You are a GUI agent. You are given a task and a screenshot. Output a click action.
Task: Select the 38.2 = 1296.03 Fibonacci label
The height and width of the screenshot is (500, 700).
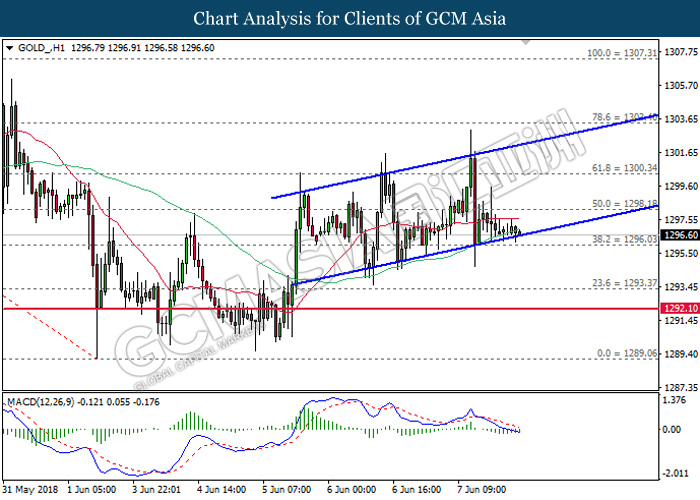pos(624,240)
